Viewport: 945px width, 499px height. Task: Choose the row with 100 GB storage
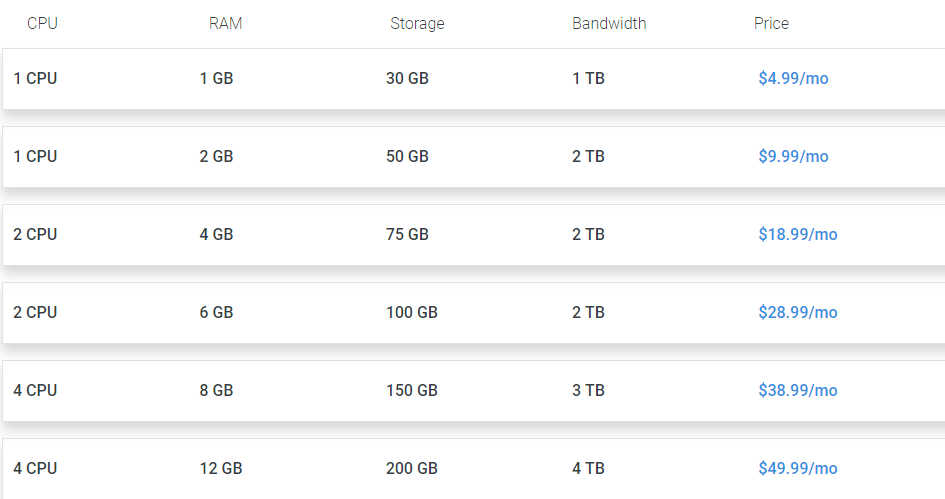(x=474, y=313)
